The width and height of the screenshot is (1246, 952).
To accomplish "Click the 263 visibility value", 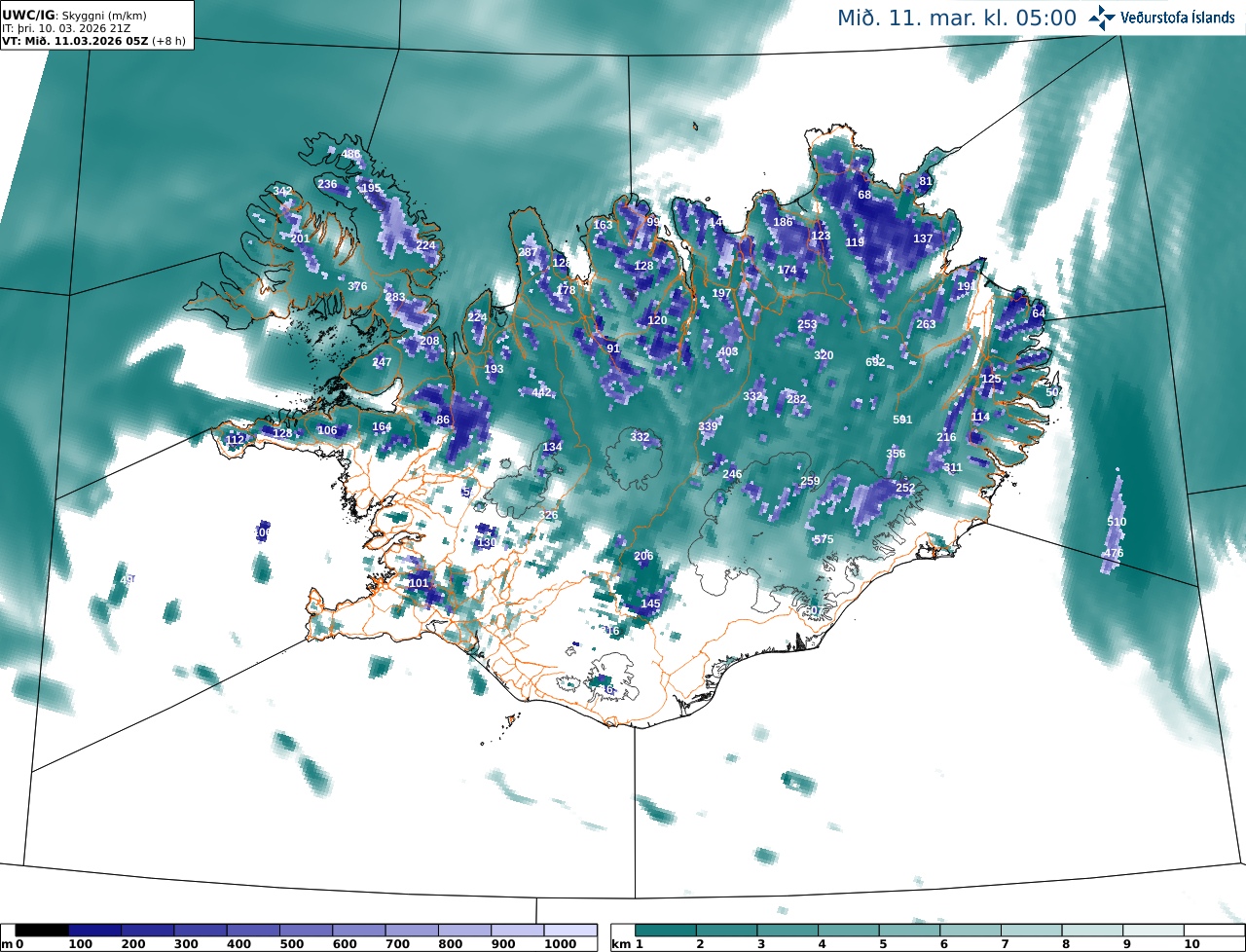I will click(926, 324).
